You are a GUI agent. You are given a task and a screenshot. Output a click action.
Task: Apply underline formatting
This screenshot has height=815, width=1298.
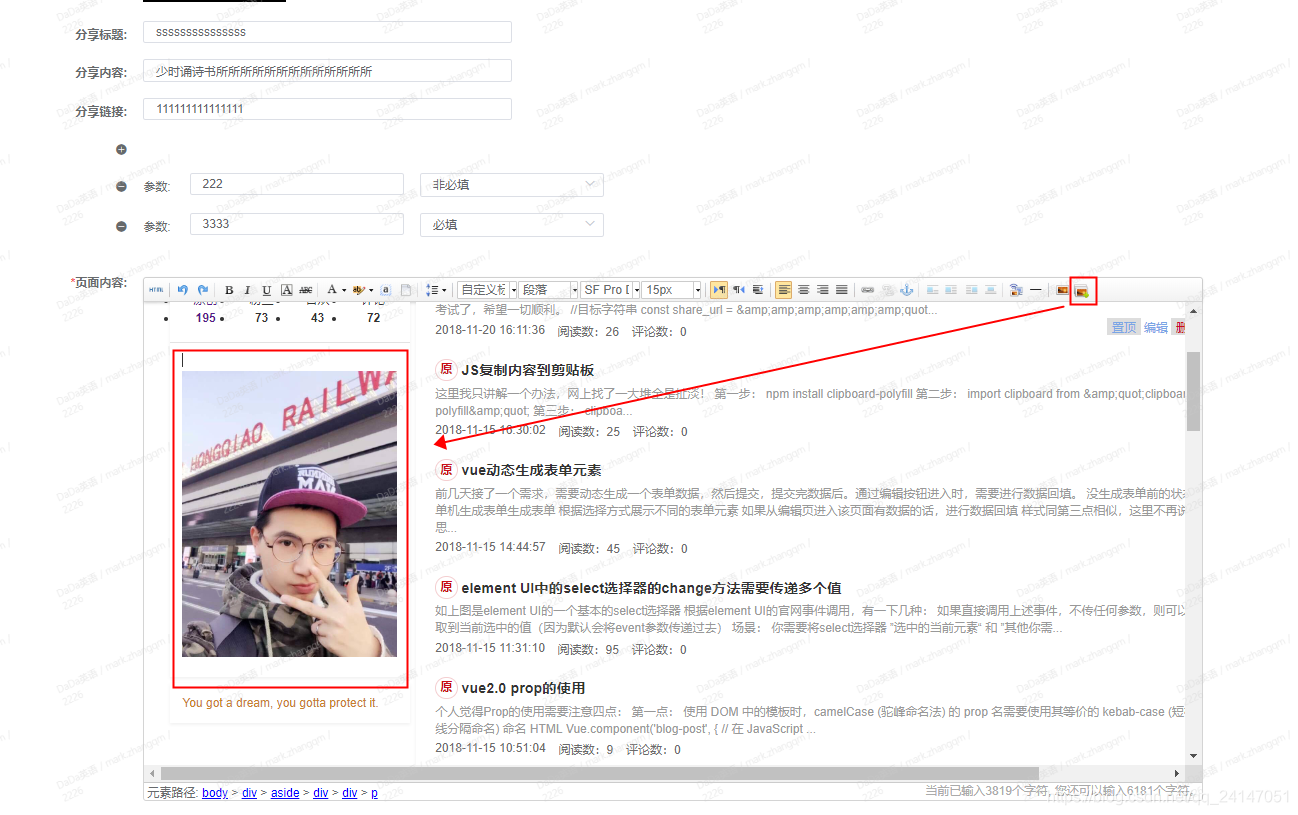[x=266, y=290]
